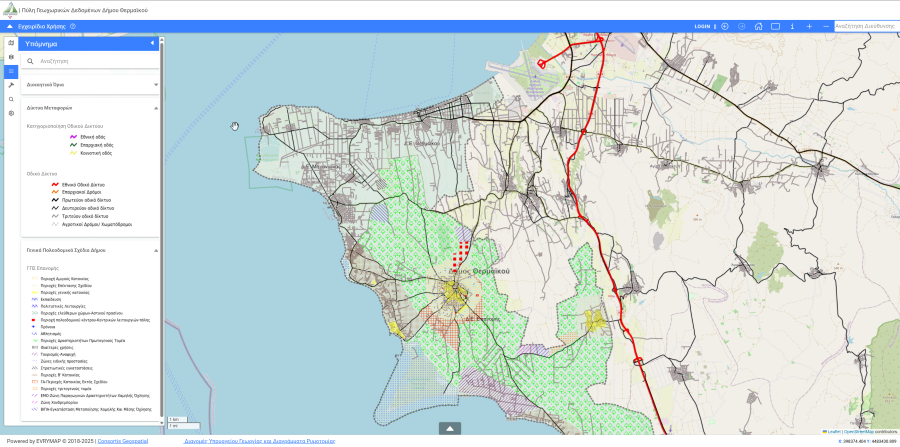Viewport: 900px width, 447px height.
Task: Click the info 'i' toolbar icon
Action: [x=792, y=26]
